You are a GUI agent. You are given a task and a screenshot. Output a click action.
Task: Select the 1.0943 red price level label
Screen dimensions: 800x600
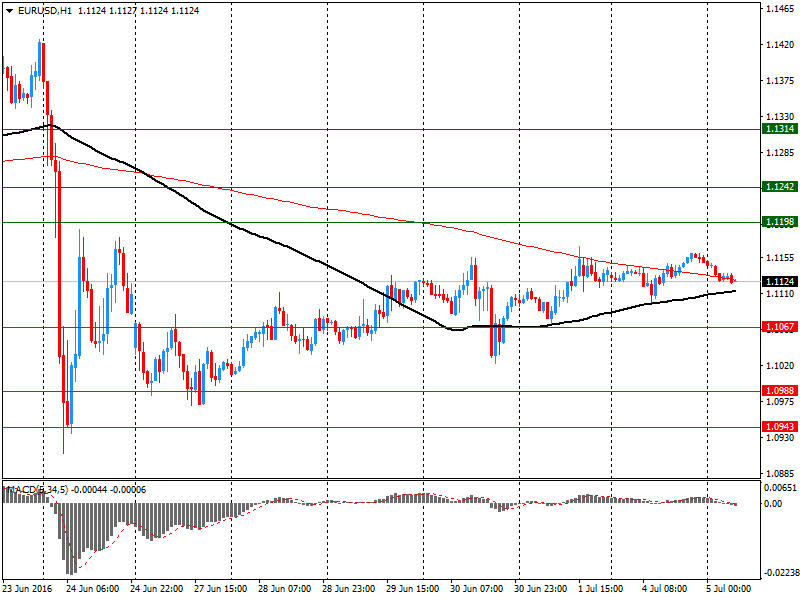coord(780,427)
